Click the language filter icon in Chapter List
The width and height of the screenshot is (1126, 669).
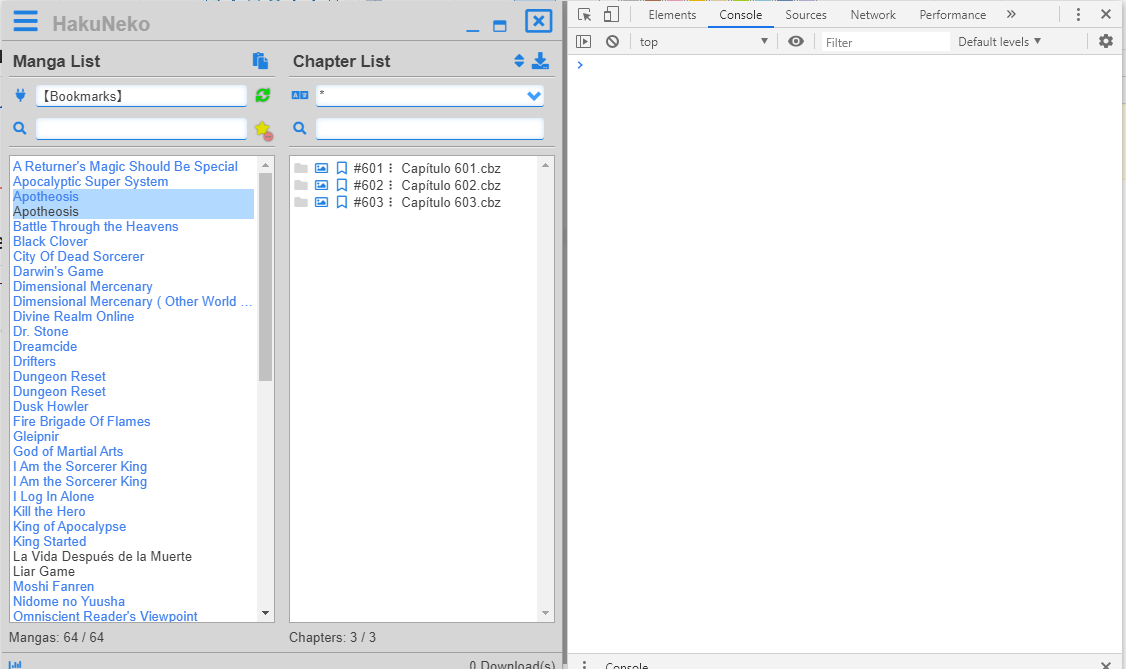(x=300, y=95)
